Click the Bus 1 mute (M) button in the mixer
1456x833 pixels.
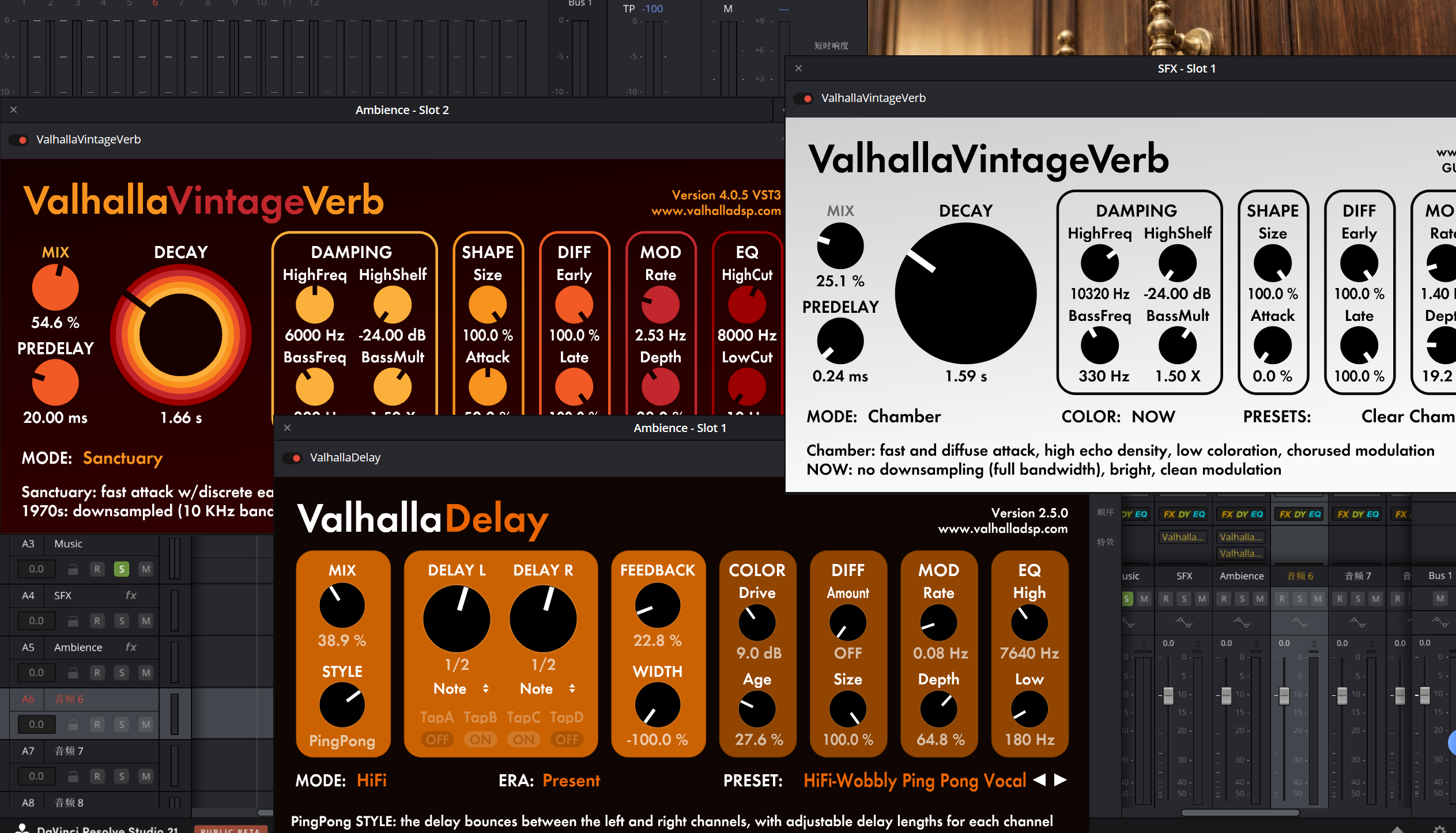point(1440,599)
